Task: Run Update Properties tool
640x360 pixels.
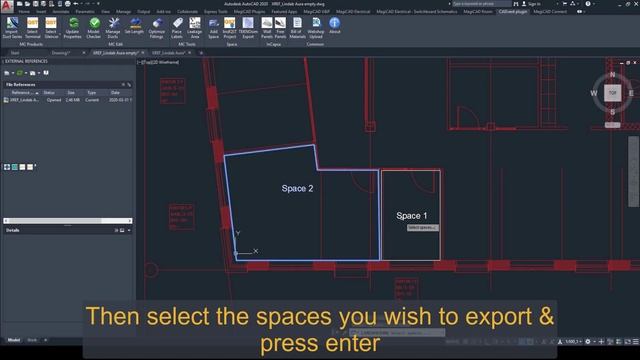Action: click(x=73, y=28)
